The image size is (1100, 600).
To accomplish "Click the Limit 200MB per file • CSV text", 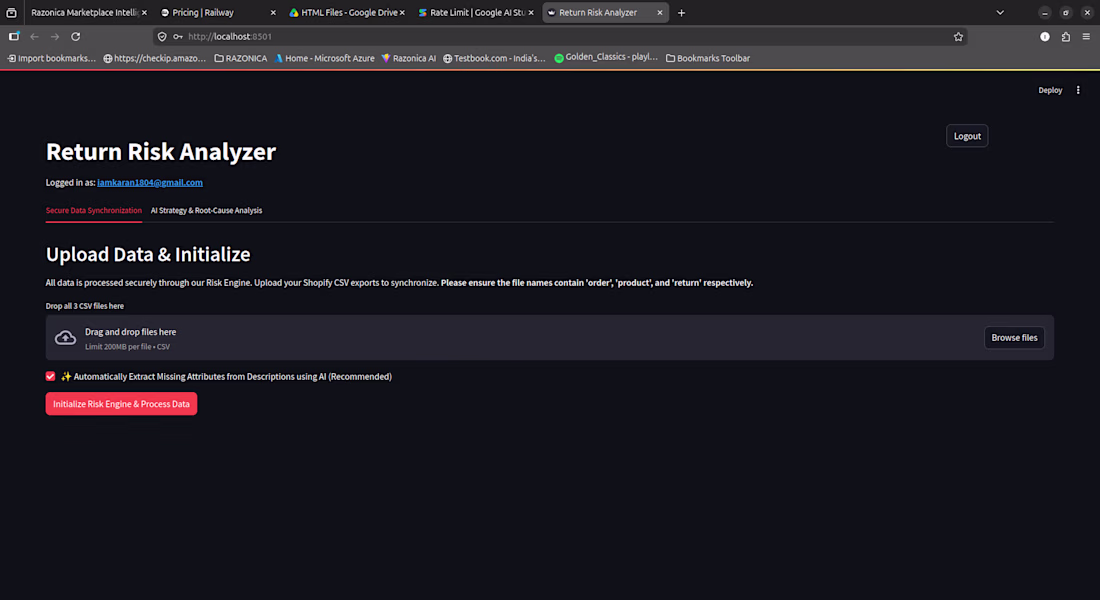I will pyautogui.click(x=128, y=347).
